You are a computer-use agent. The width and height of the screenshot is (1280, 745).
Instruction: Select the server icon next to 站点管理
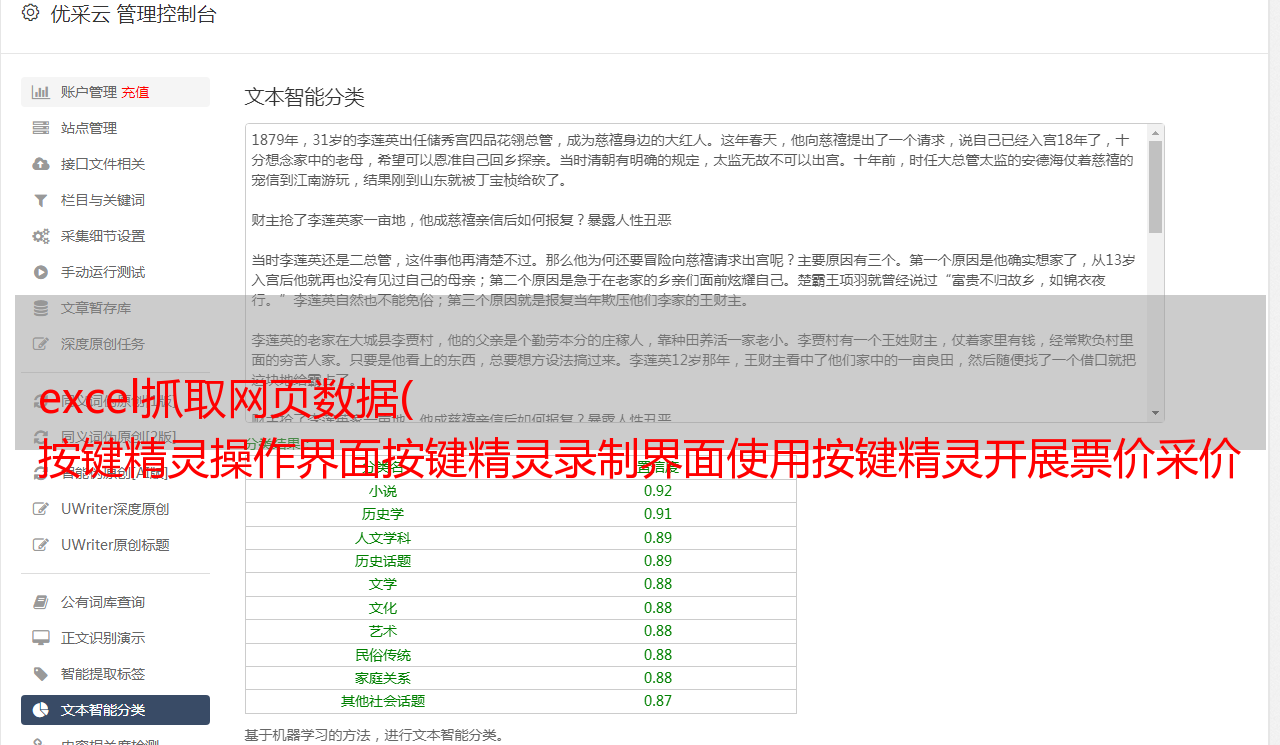[x=41, y=128]
